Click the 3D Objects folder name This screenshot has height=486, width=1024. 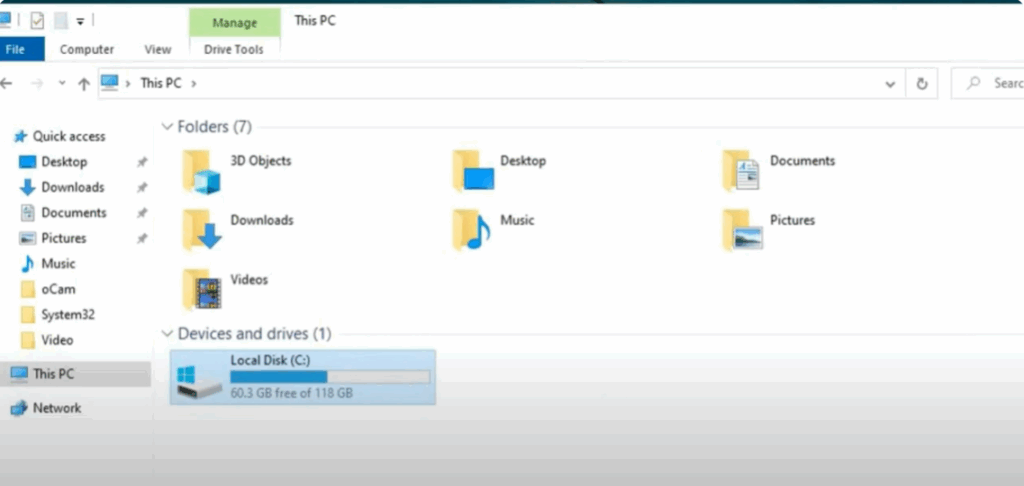(x=261, y=161)
